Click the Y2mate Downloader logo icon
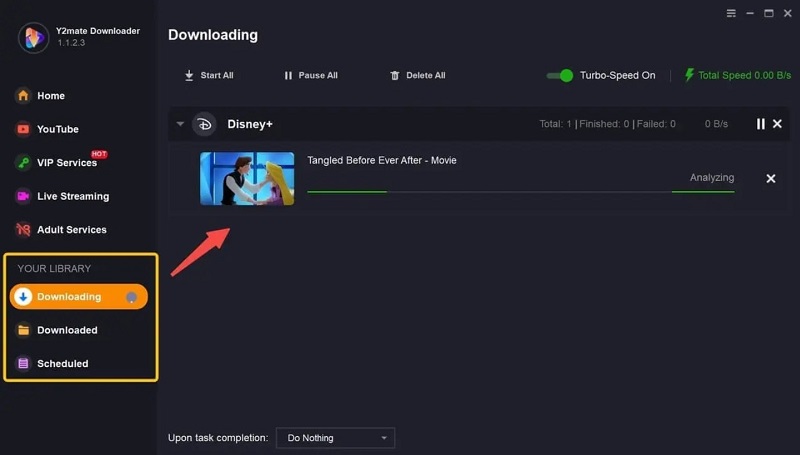 [x=34, y=38]
